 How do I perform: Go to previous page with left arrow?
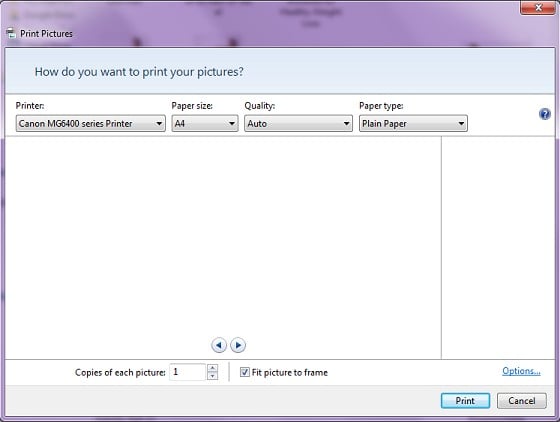click(219, 345)
